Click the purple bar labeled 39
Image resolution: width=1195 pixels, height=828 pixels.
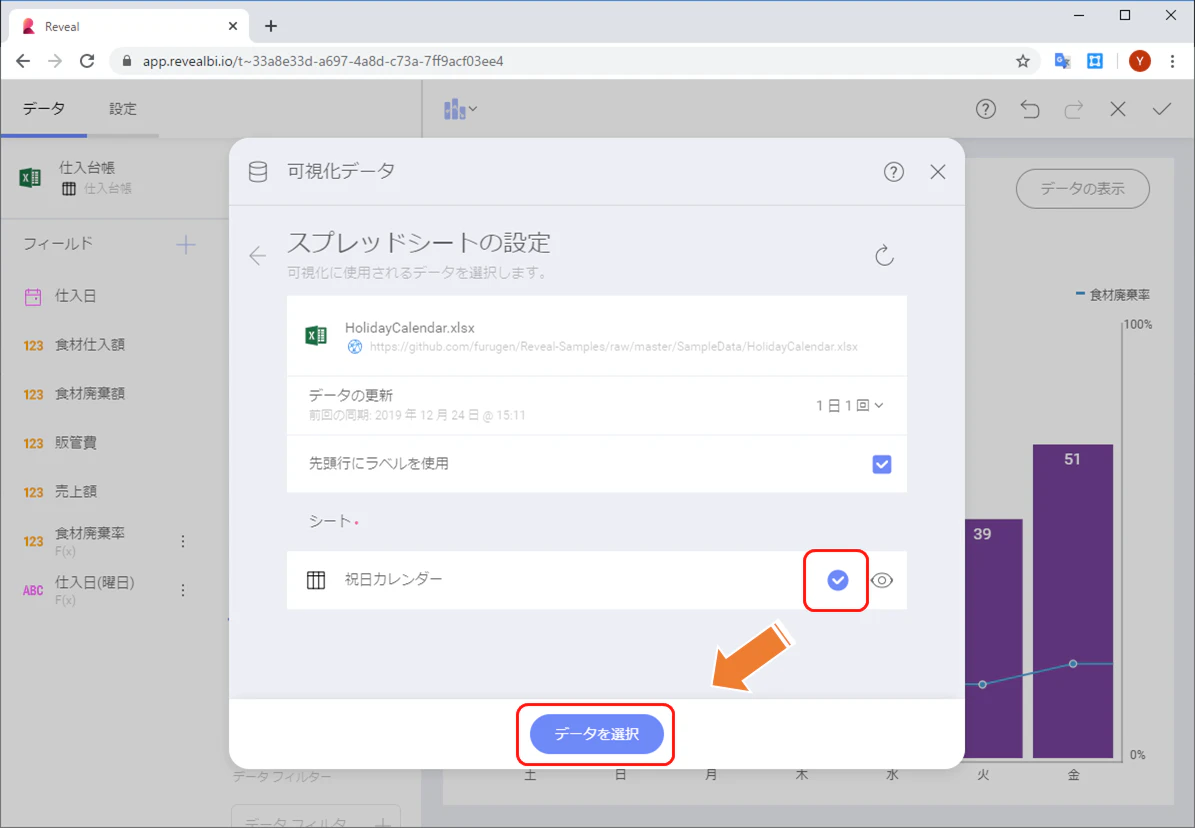tap(993, 638)
